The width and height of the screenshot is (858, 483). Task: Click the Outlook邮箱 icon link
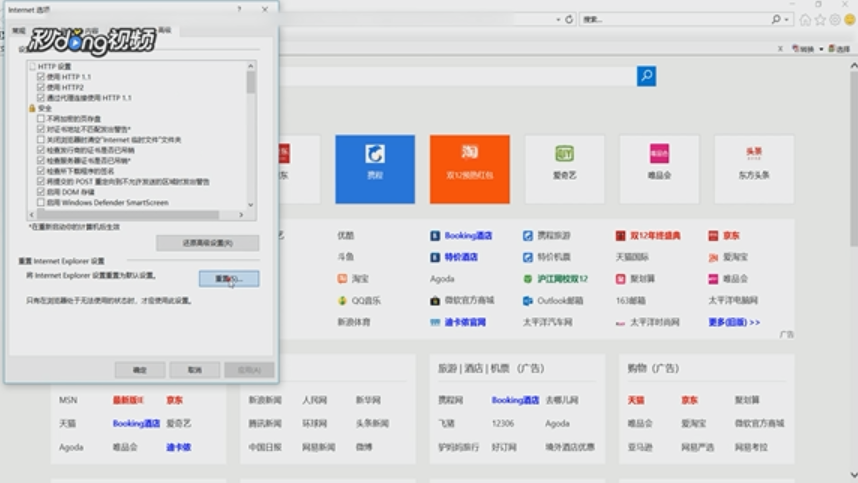point(553,300)
